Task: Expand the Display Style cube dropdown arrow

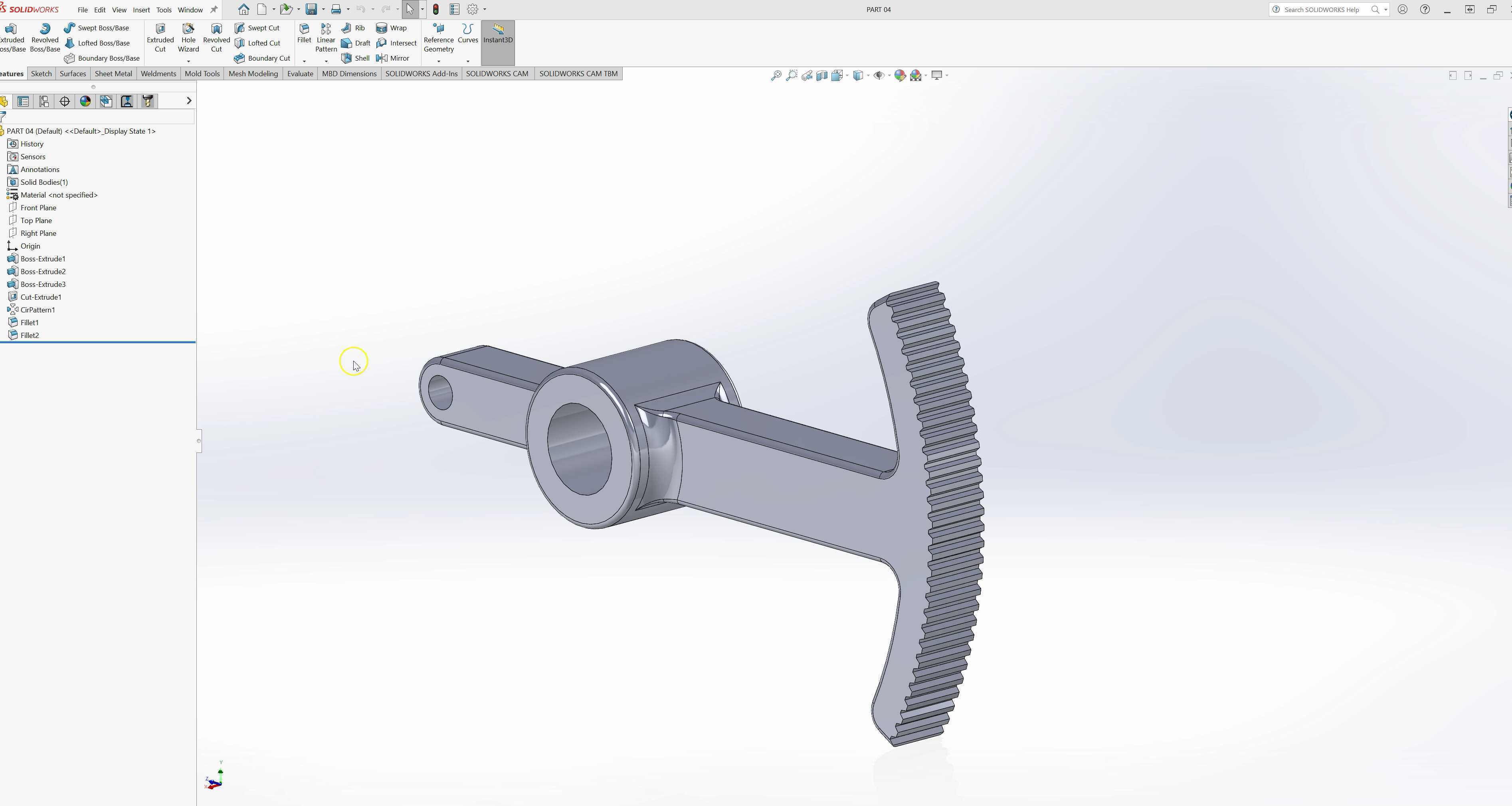Action: (x=868, y=75)
